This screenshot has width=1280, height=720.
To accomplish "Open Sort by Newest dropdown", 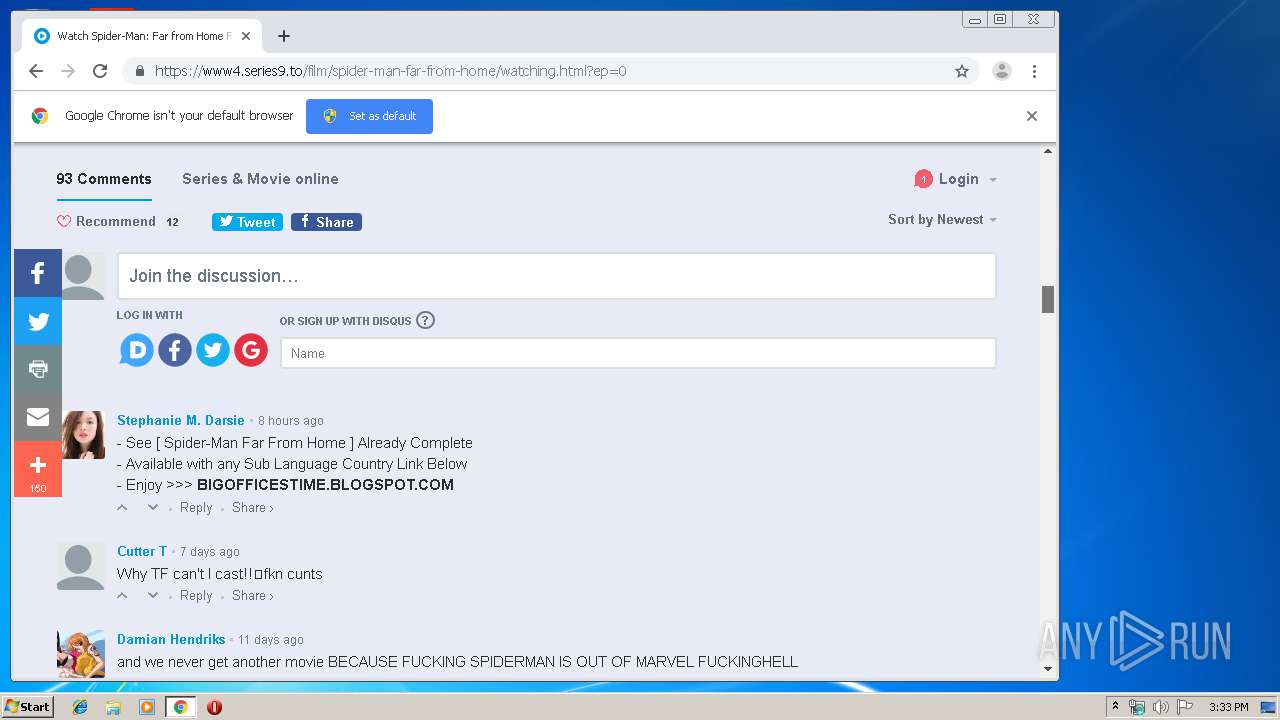I will [x=942, y=220].
